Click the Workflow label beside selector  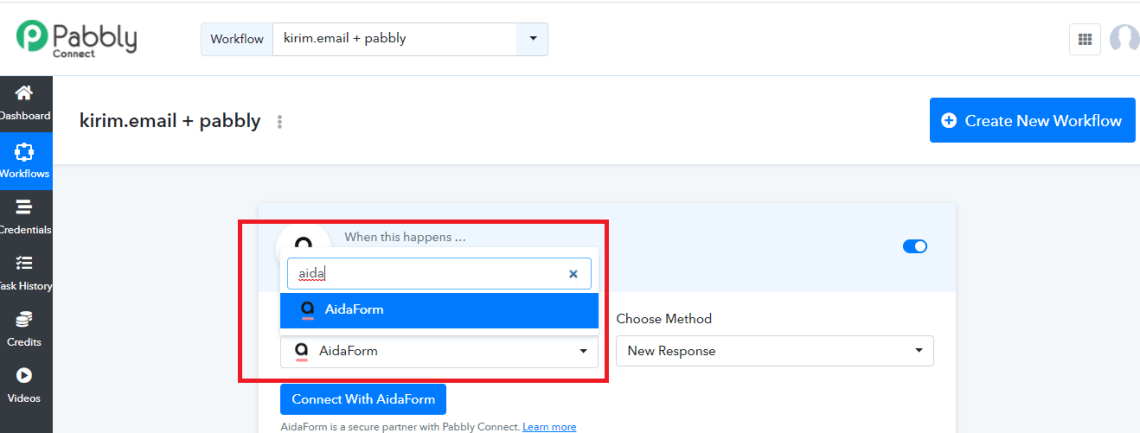coord(237,39)
